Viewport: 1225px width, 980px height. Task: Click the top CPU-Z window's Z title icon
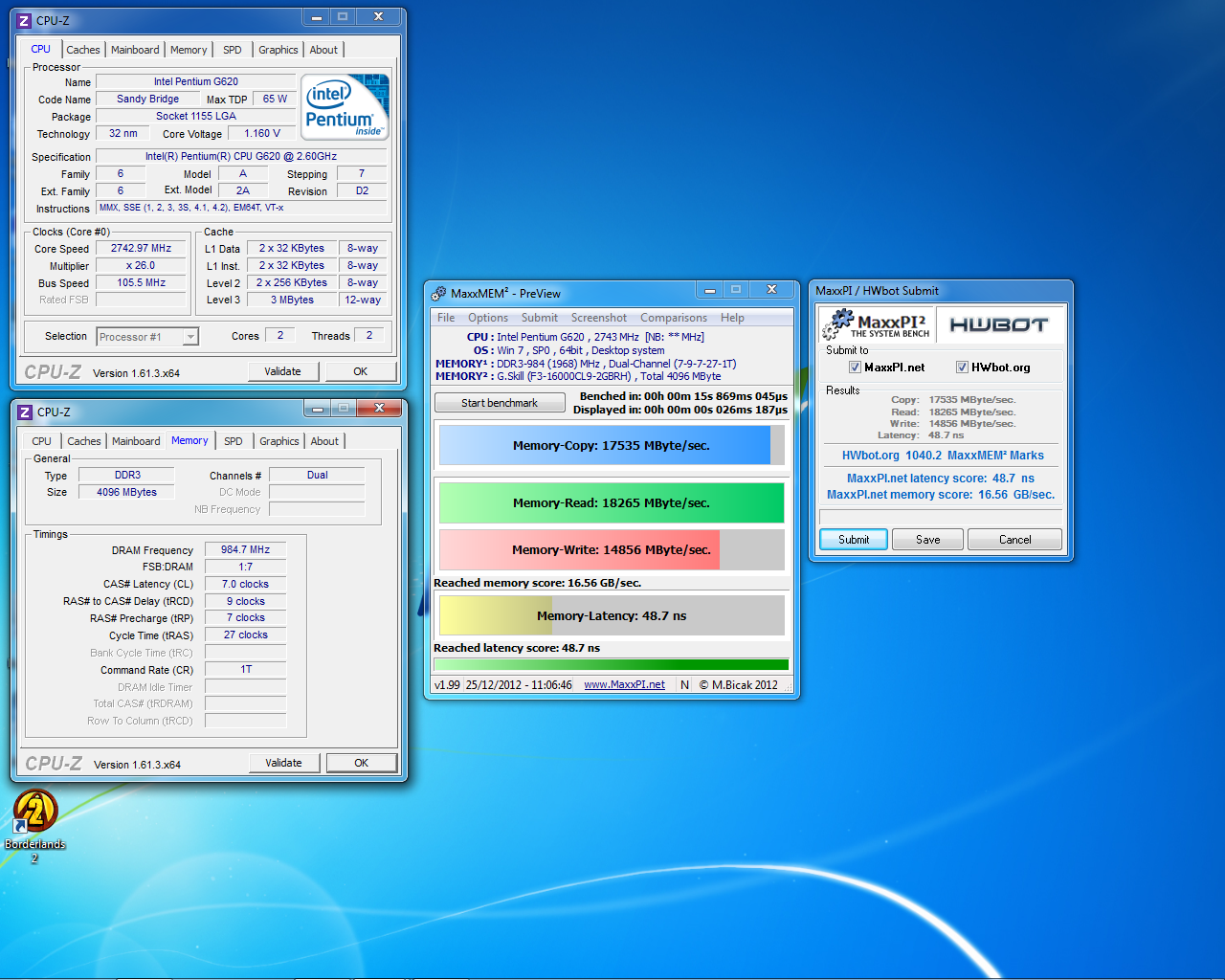click(x=24, y=20)
